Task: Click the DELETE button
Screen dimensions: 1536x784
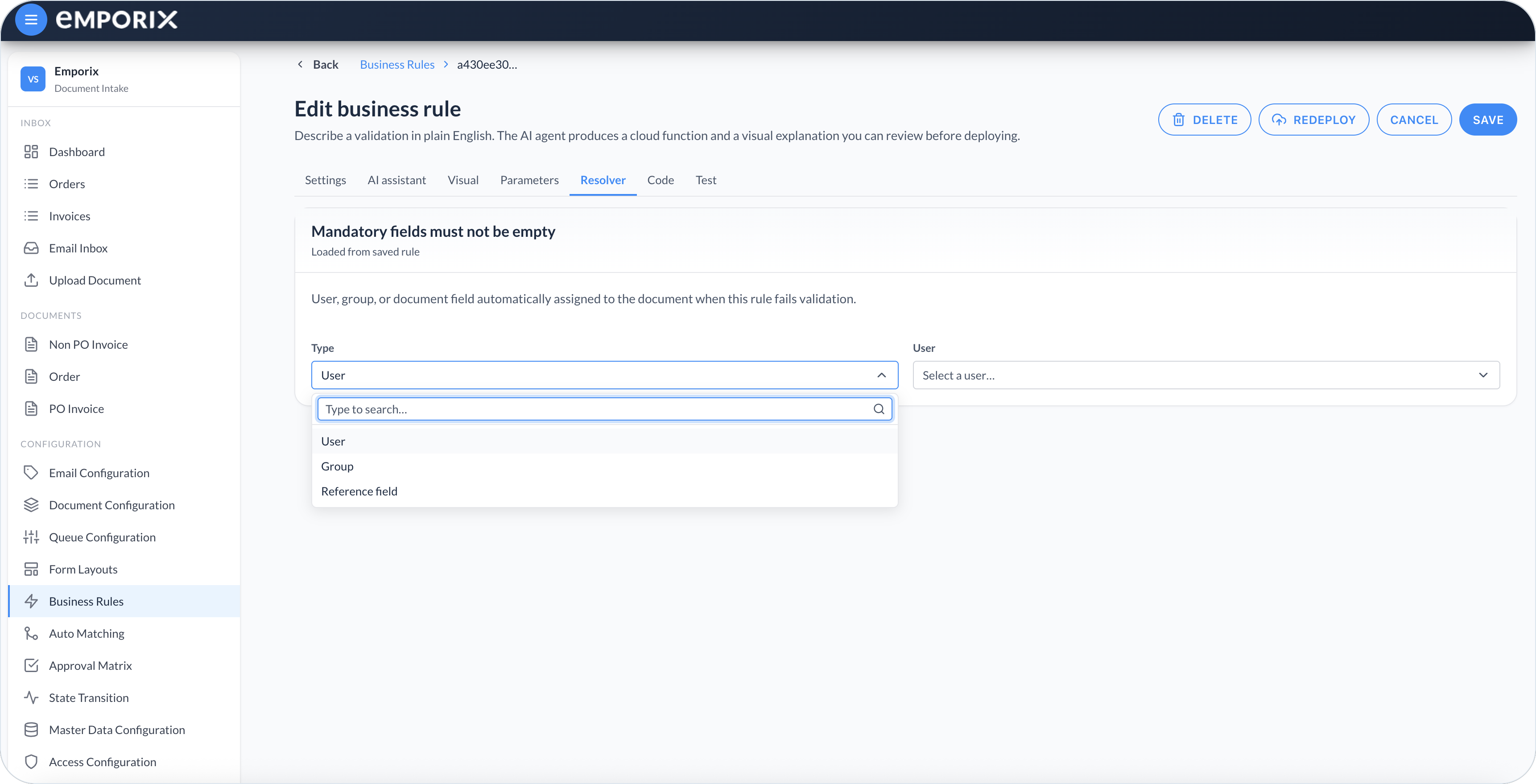Action: pos(1205,120)
